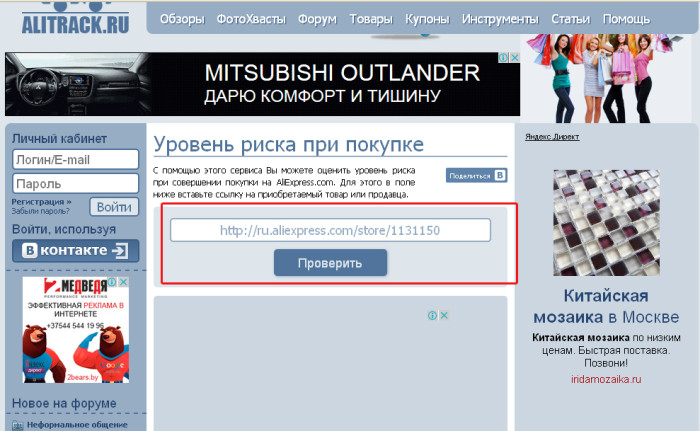Viewport: 700px width, 431px height.
Task: Open Инструменты in the navigation bar
Action: 500,19
